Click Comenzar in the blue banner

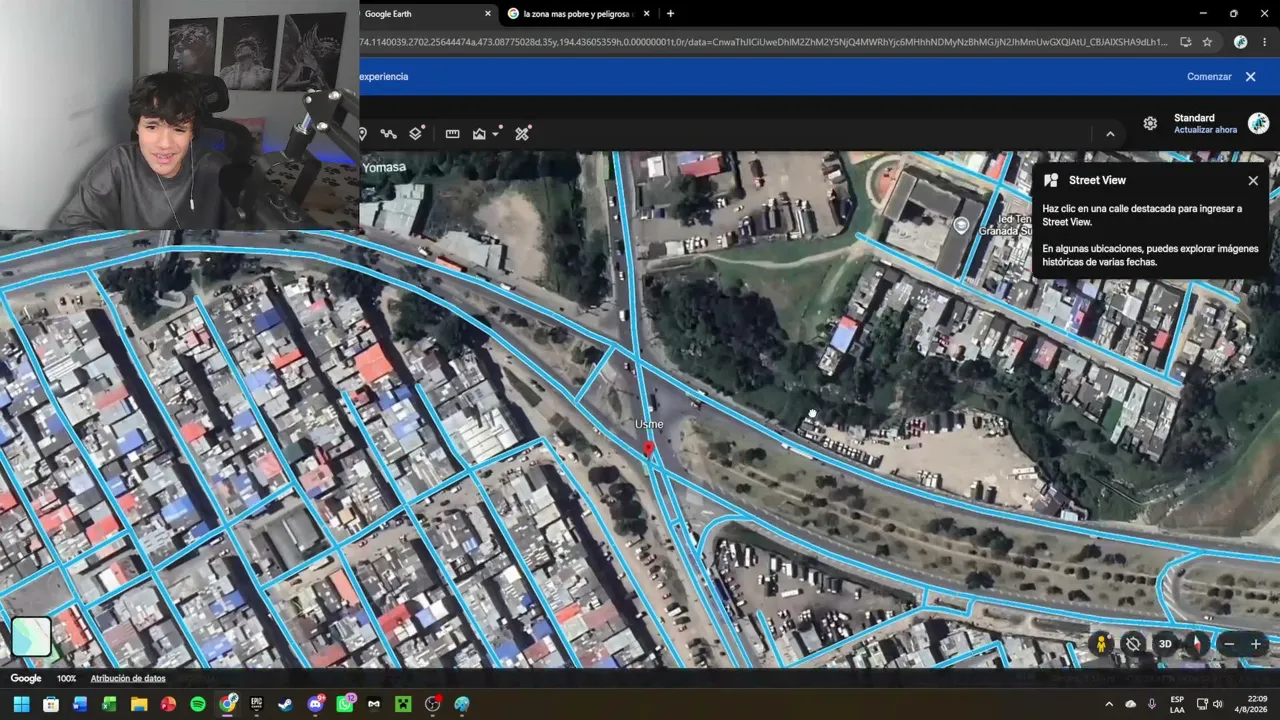coord(1209,77)
